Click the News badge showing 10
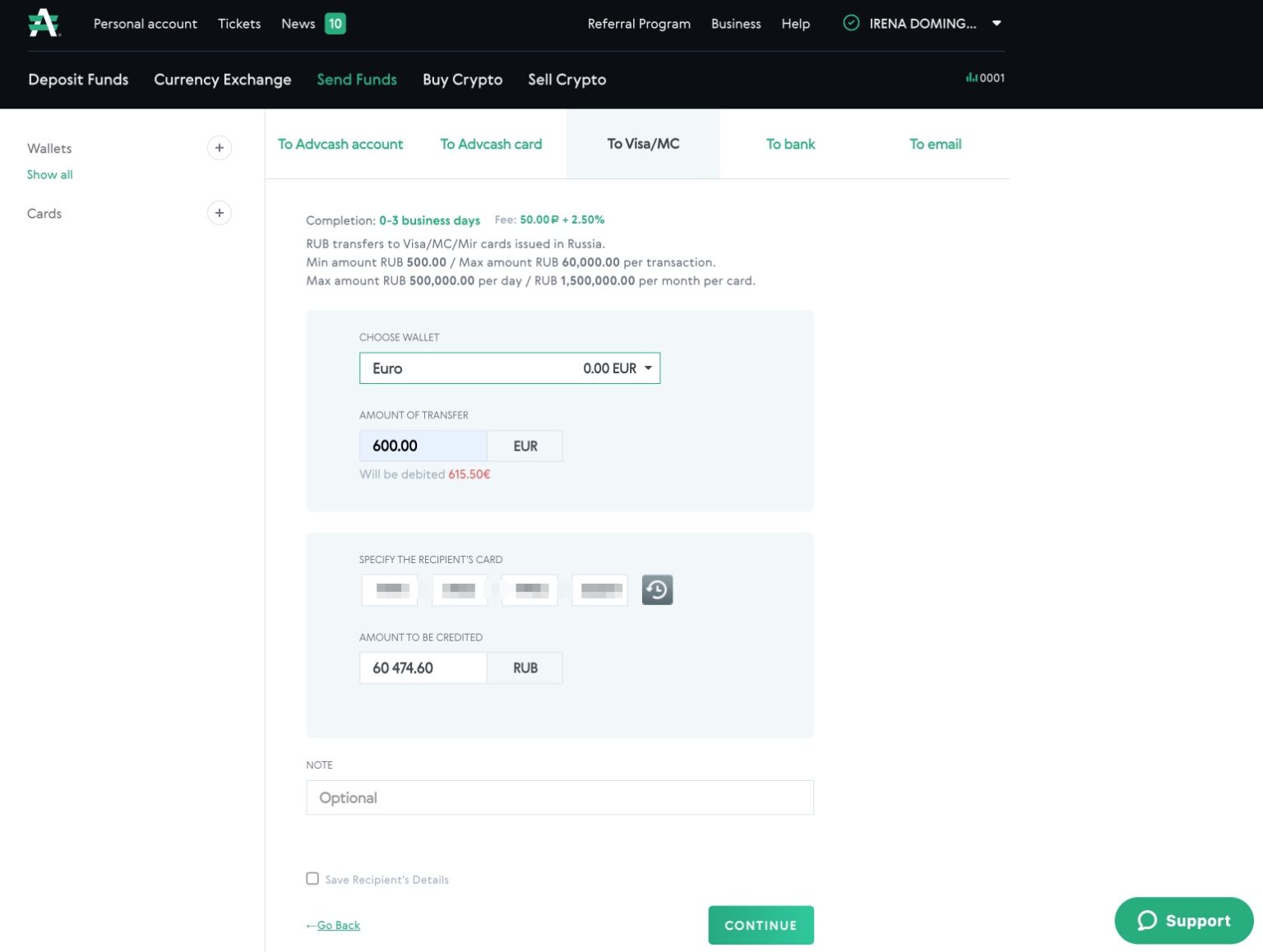 point(335,24)
